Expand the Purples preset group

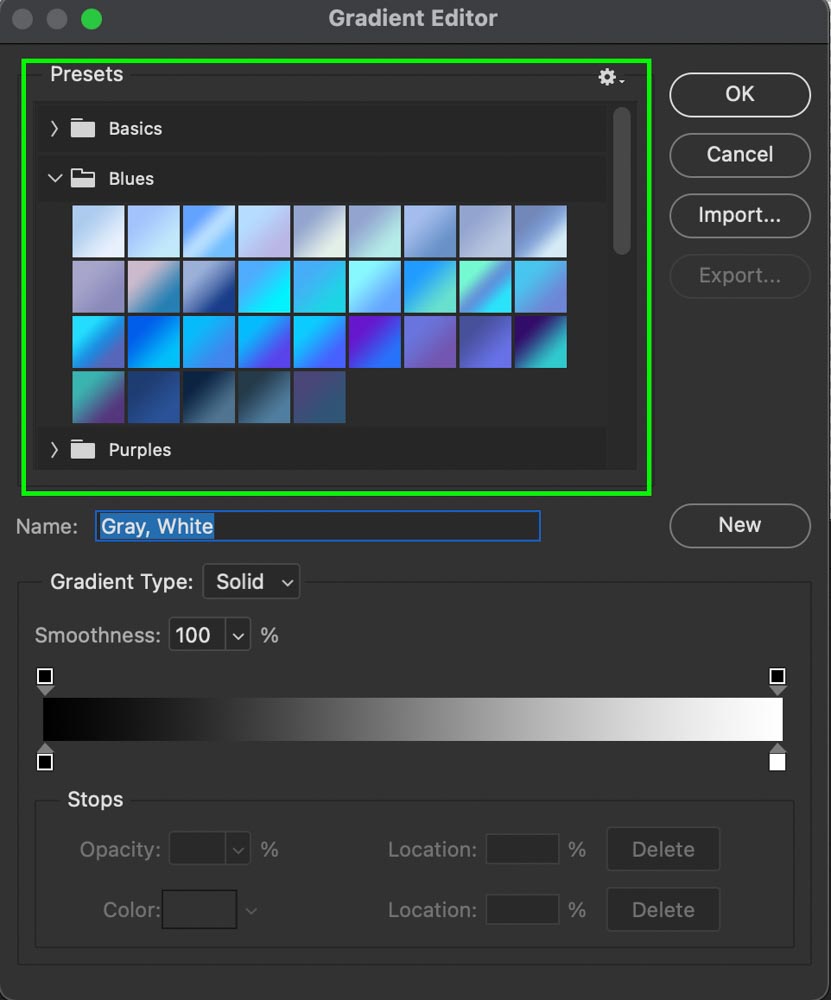coord(54,450)
